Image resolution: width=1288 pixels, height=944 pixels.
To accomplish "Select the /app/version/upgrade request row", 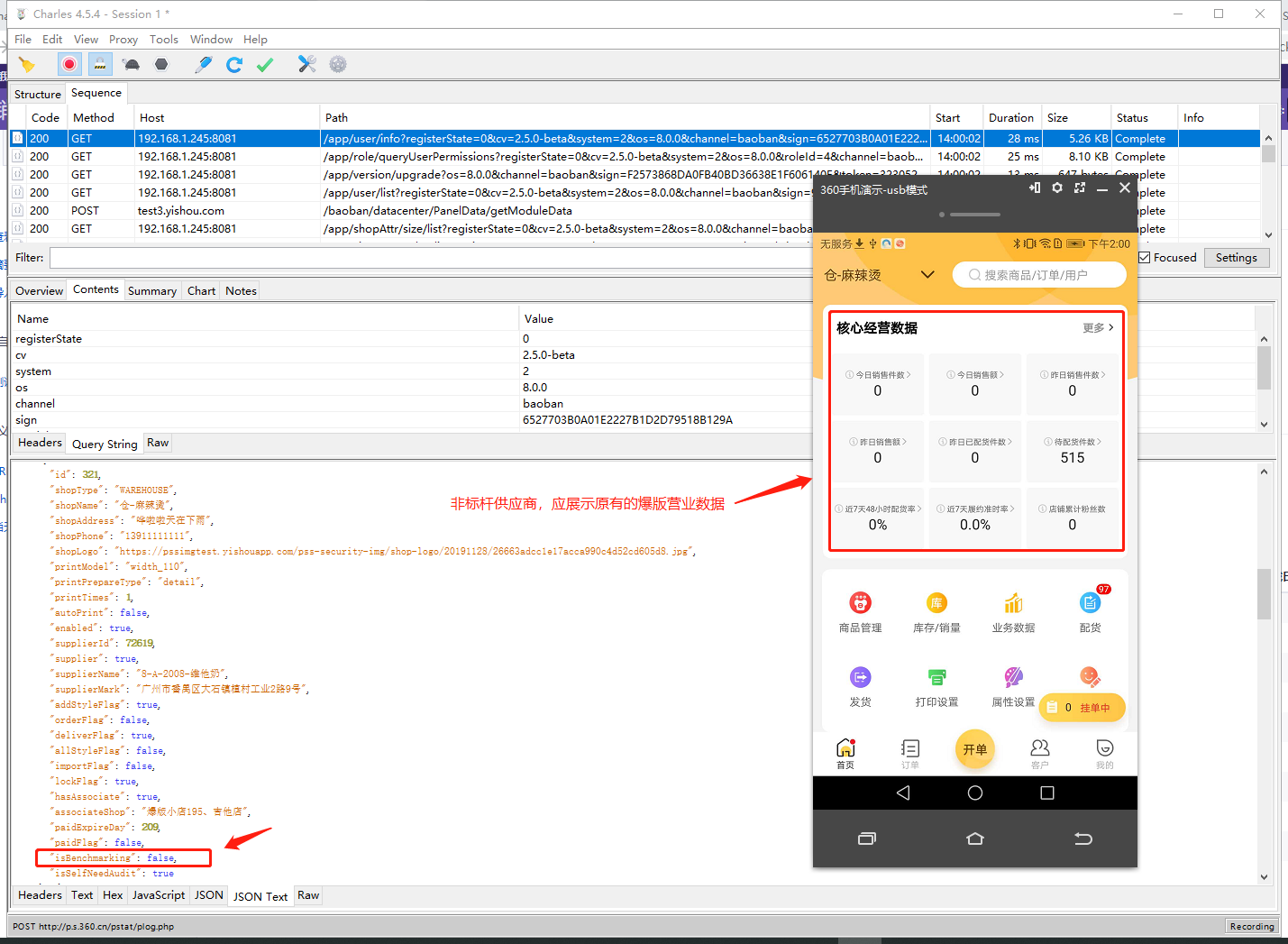I will 411,174.
